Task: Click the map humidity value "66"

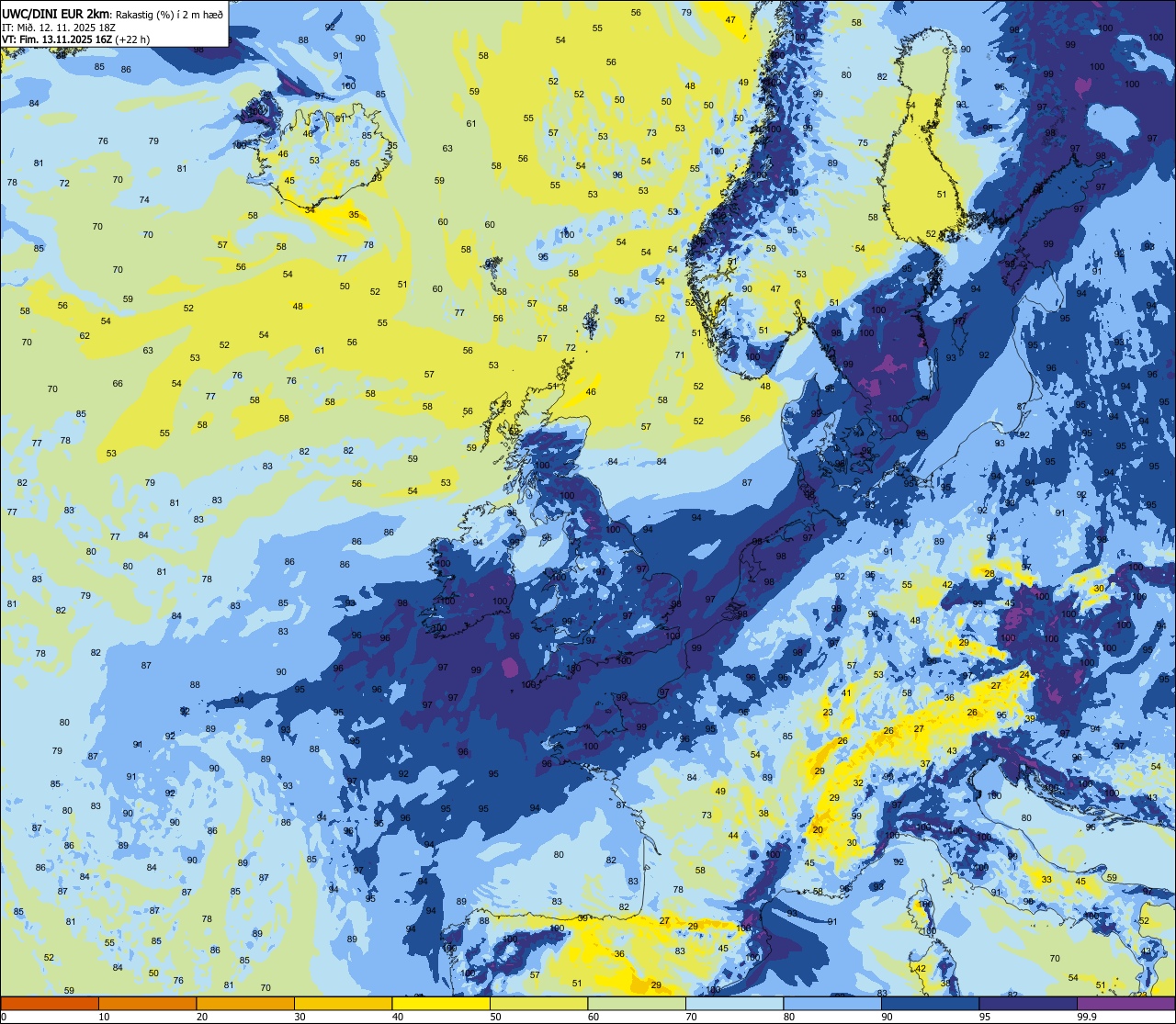Action: pyautogui.click(x=118, y=384)
